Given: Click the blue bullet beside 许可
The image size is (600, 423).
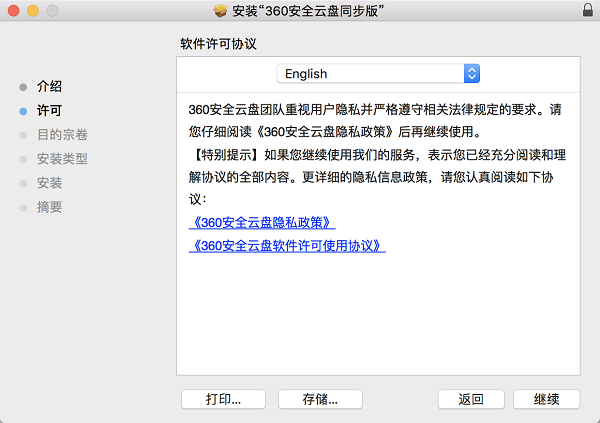Looking at the screenshot, I should pos(23,111).
